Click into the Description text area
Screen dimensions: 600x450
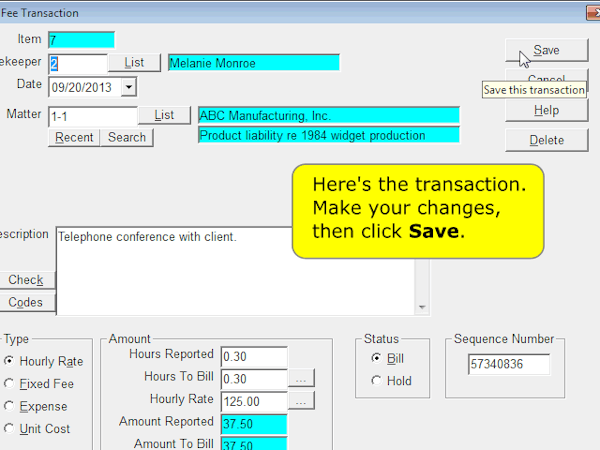click(x=235, y=270)
